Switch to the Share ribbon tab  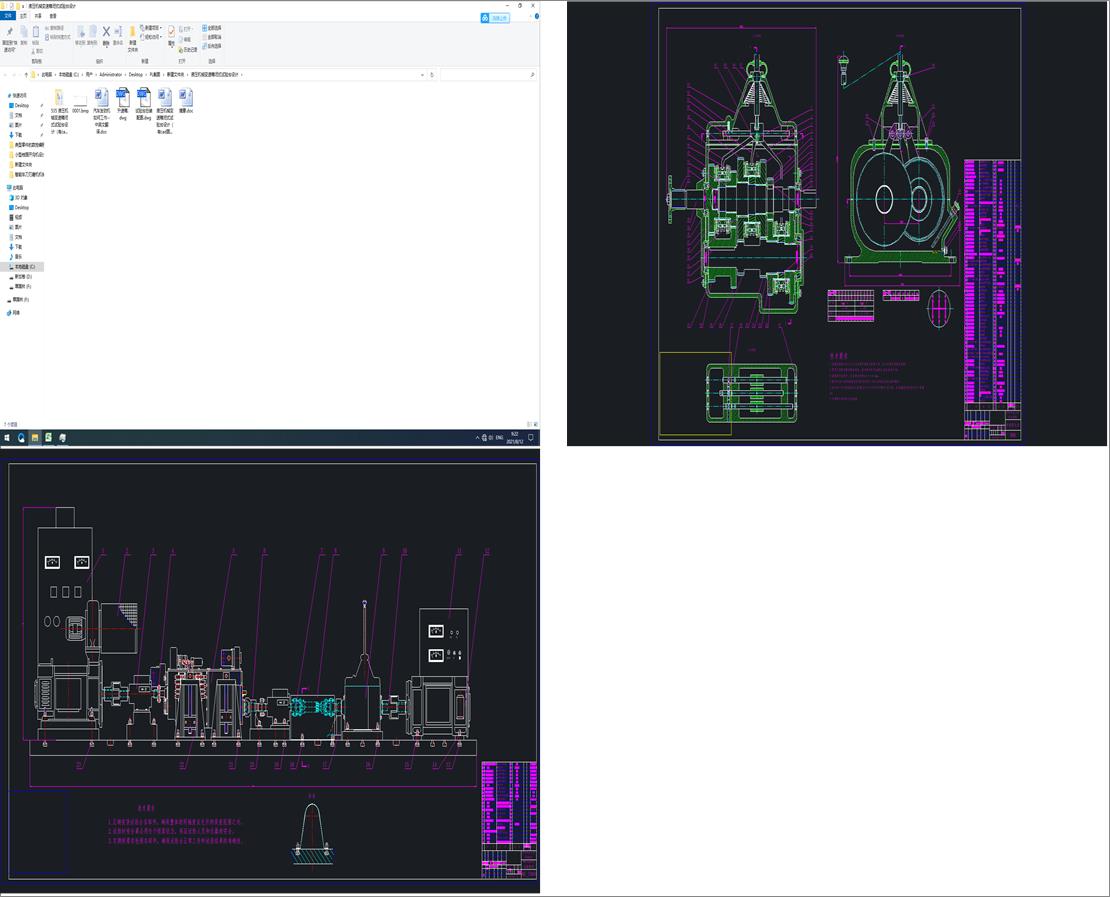click(38, 16)
